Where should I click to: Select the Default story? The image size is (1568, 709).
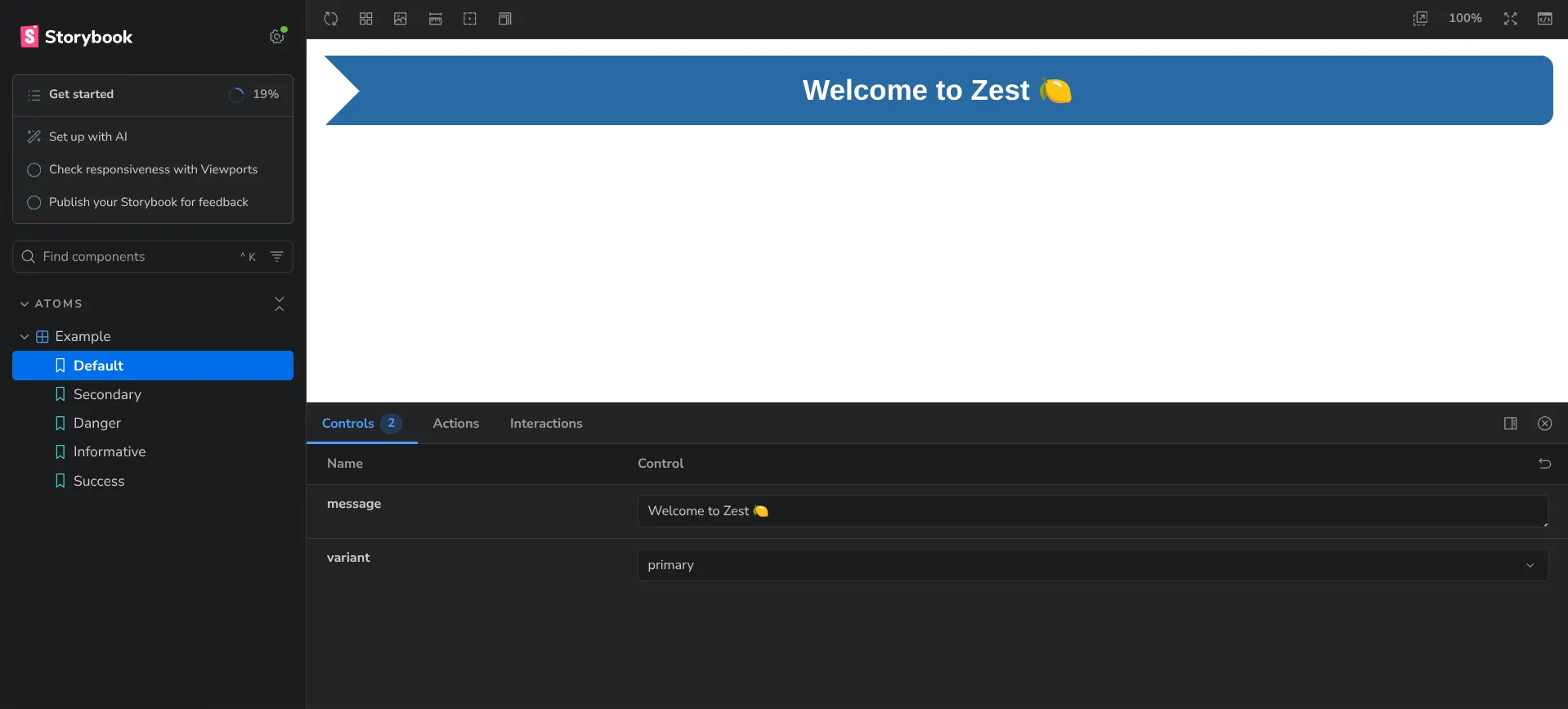153,366
